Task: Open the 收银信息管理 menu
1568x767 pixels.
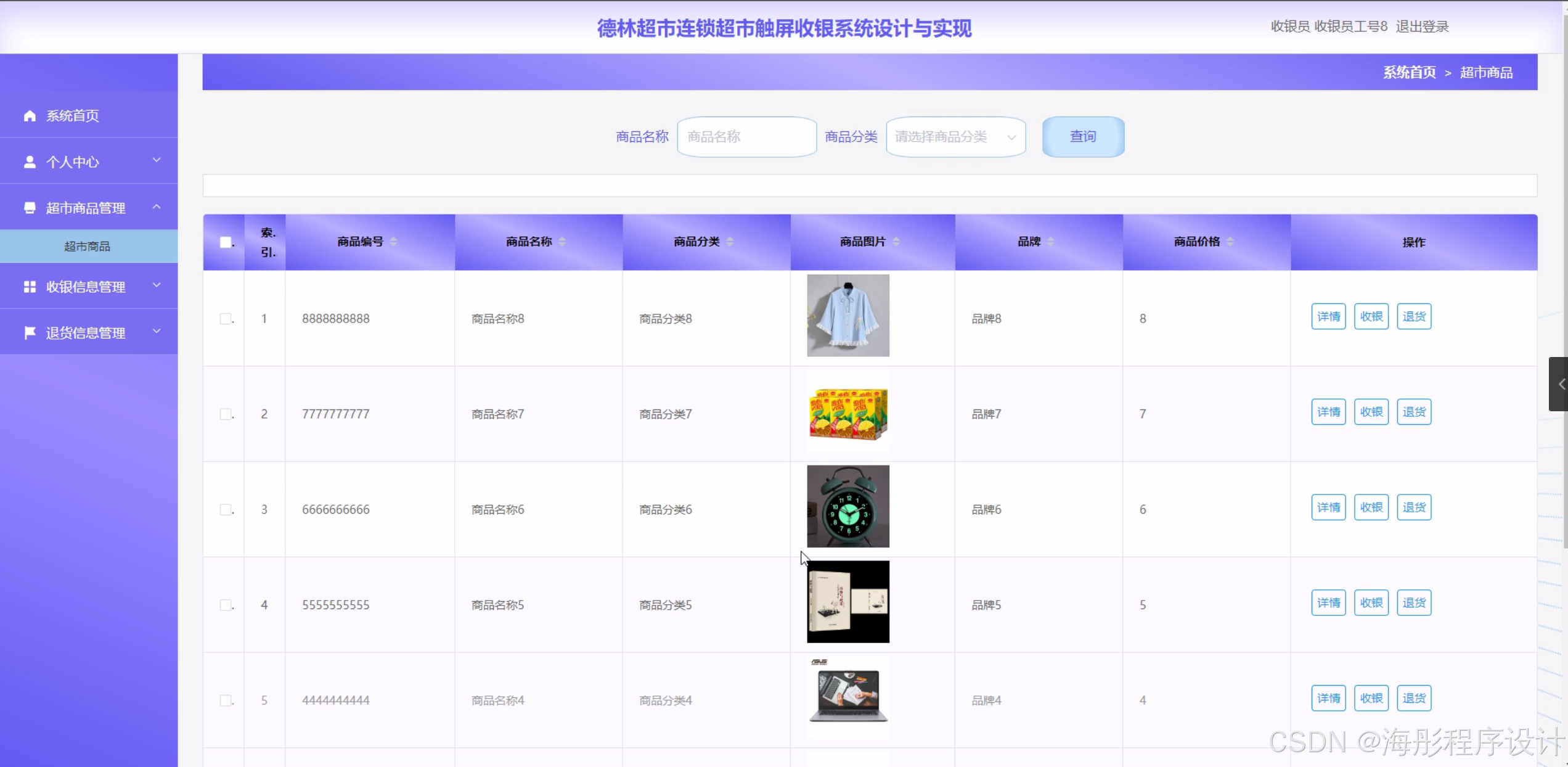Action: pos(86,287)
